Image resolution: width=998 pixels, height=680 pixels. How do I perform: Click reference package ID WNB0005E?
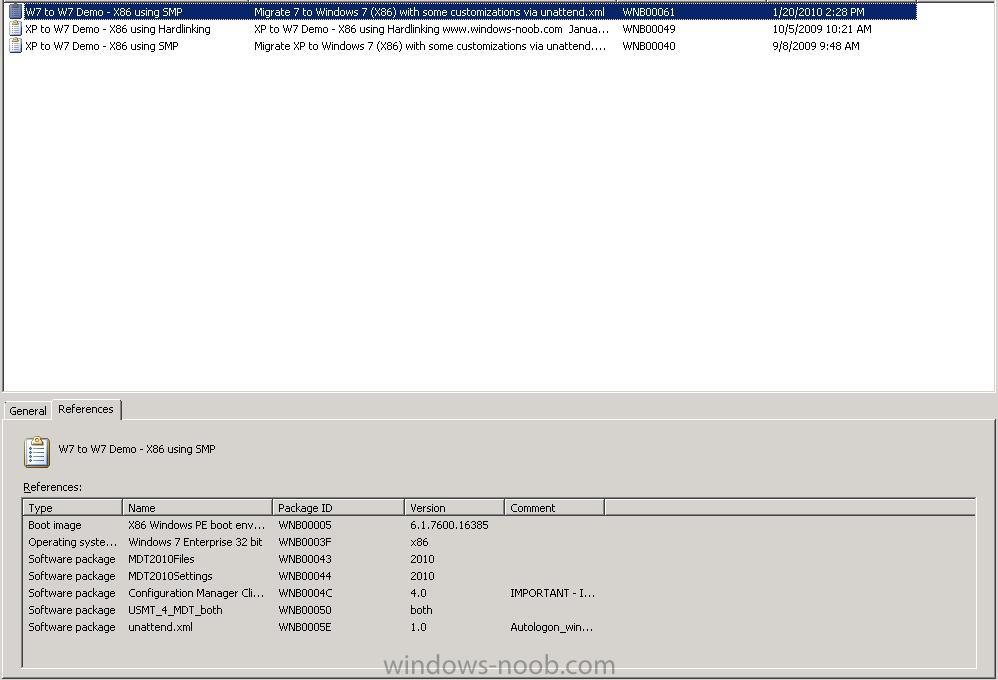(x=304, y=627)
